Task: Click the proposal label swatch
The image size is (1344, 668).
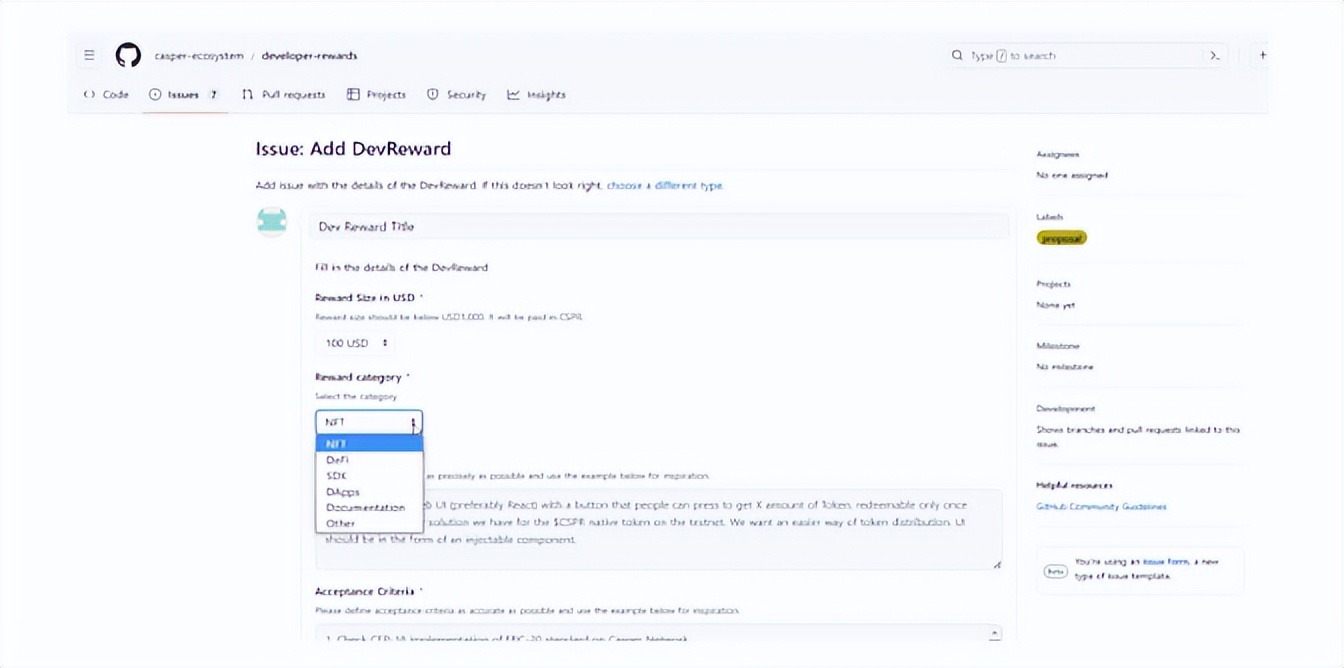Action: [1060, 238]
